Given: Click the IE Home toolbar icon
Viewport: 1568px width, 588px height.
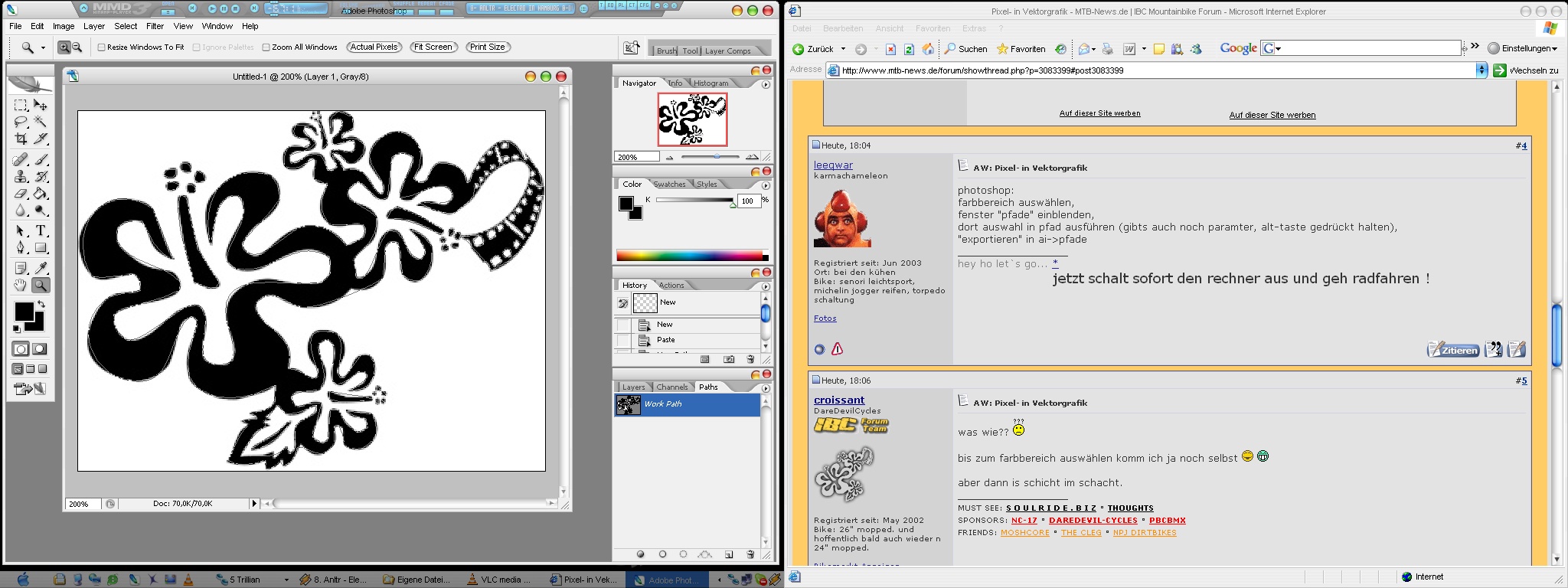Looking at the screenshot, I should click(928, 49).
